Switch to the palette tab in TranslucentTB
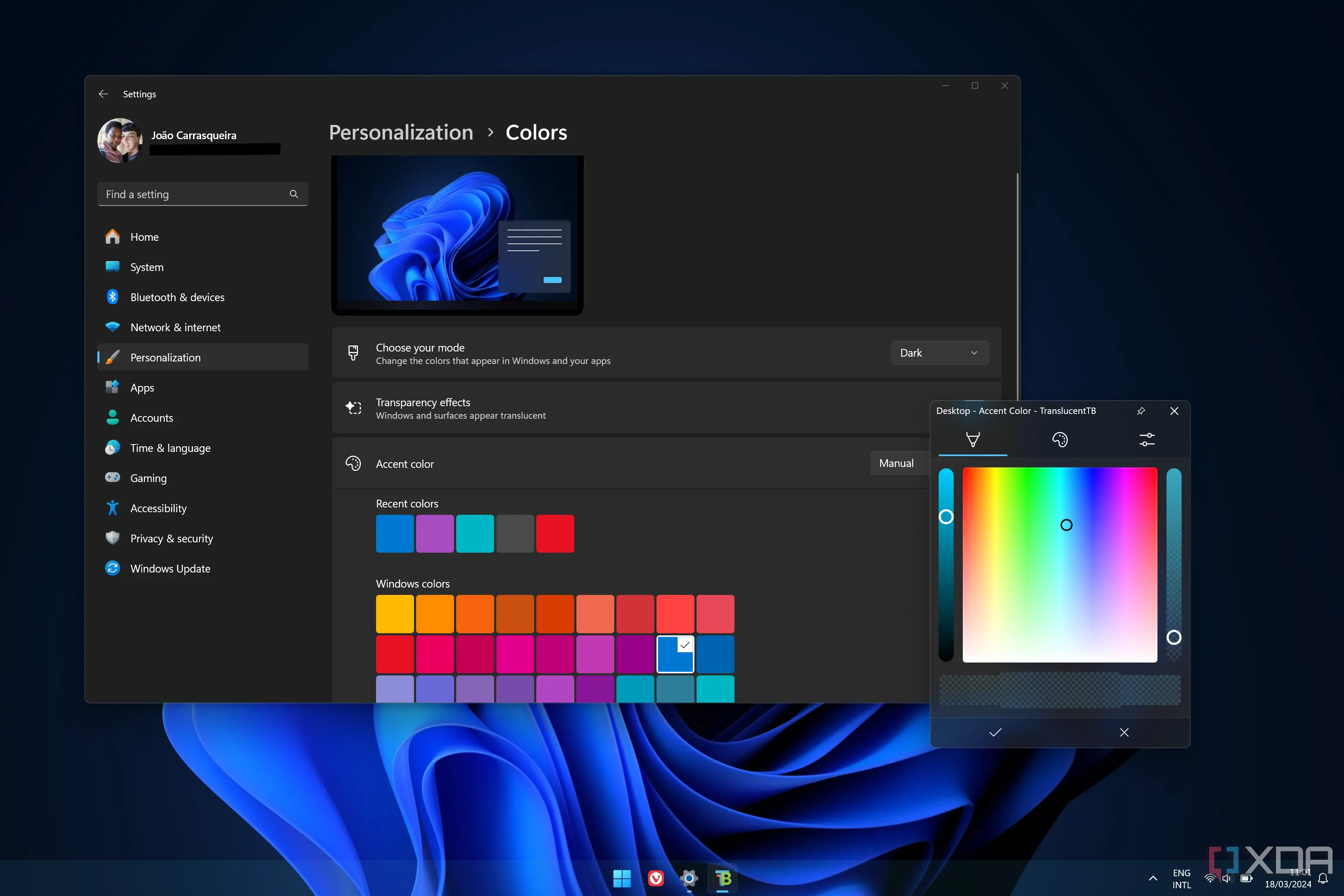The width and height of the screenshot is (1344, 896). point(1060,439)
